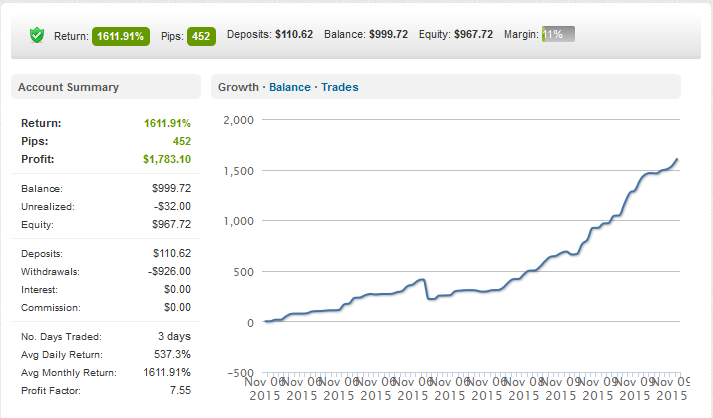Click the green 1611.91% Return badge in top bar
The image size is (713, 418).
pos(122,35)
